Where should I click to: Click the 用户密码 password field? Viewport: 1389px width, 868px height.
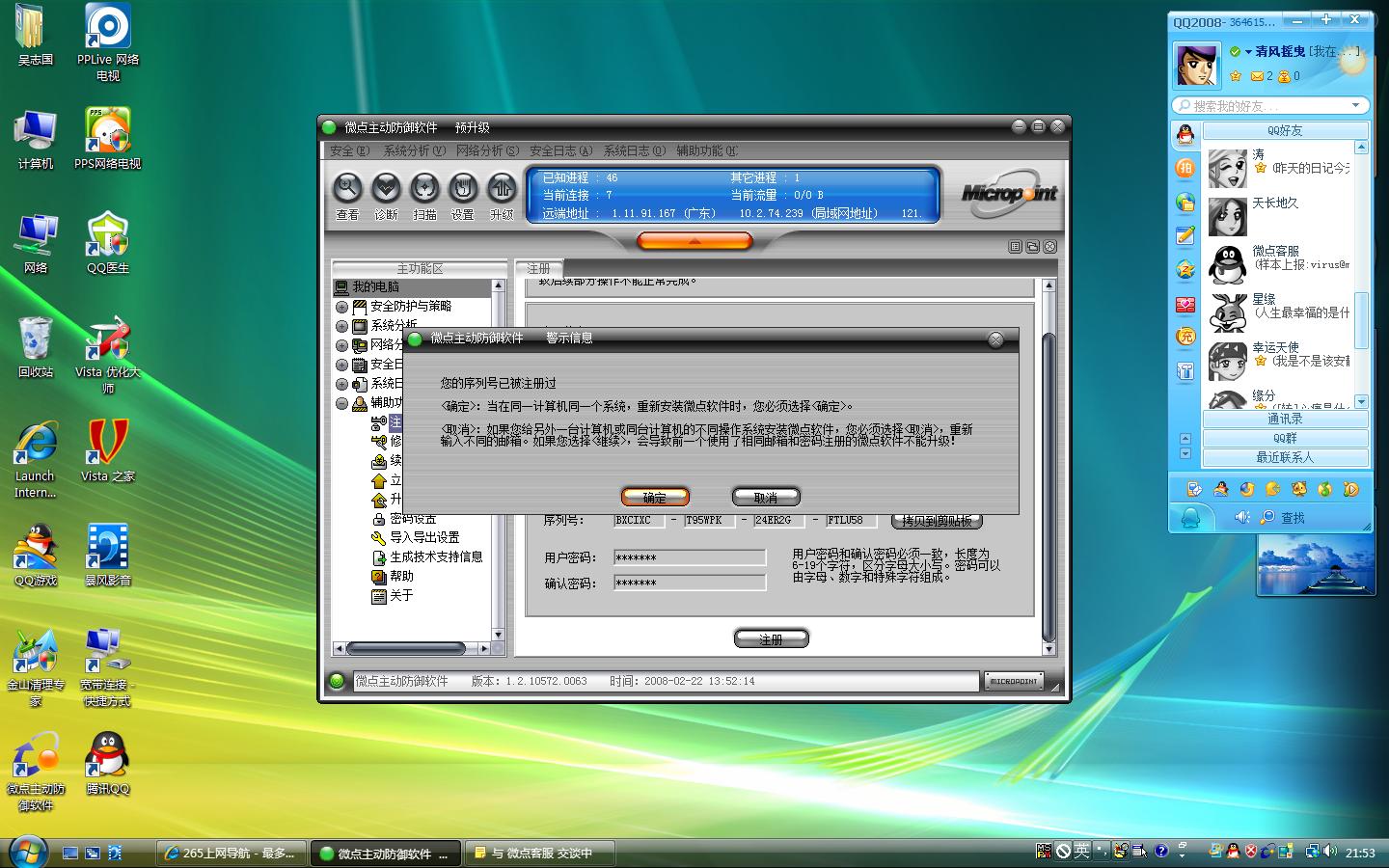click(690, 557)
